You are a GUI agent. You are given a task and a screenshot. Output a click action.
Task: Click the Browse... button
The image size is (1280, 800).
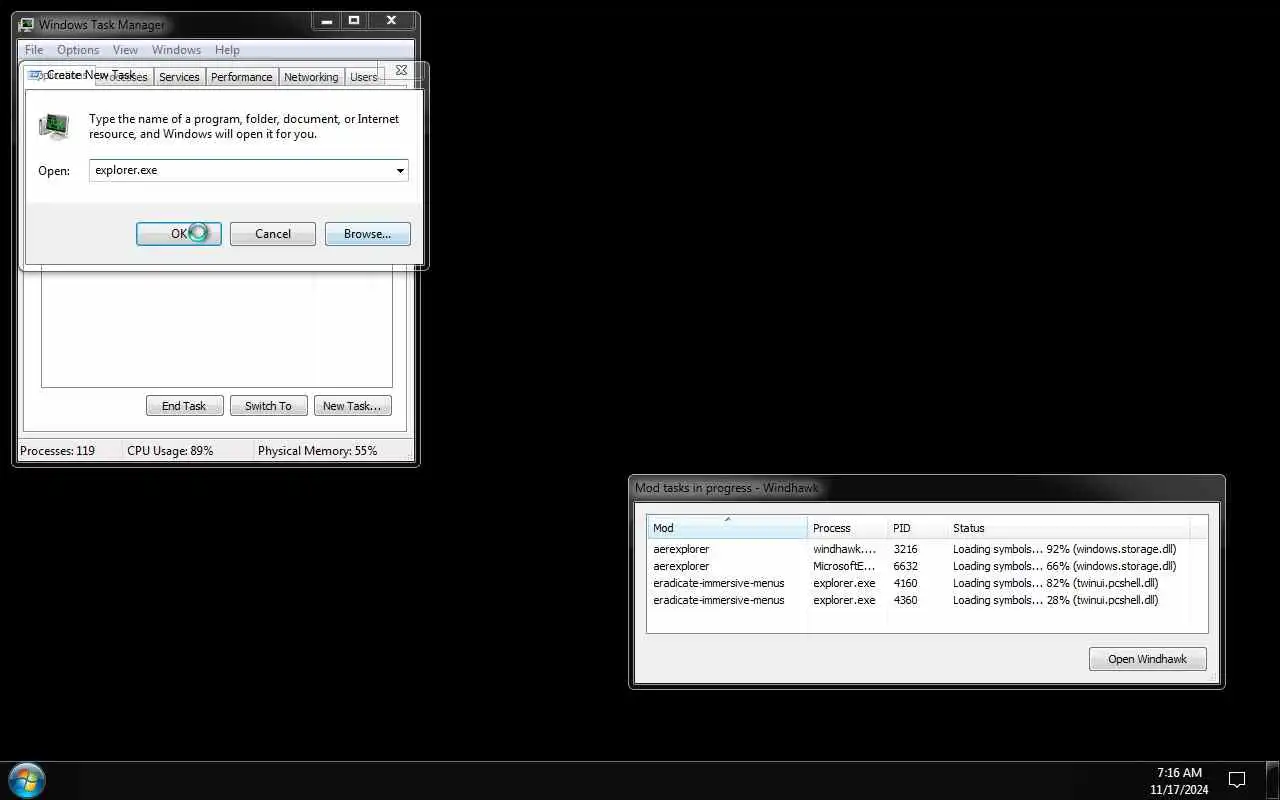[x=367, y=234]
